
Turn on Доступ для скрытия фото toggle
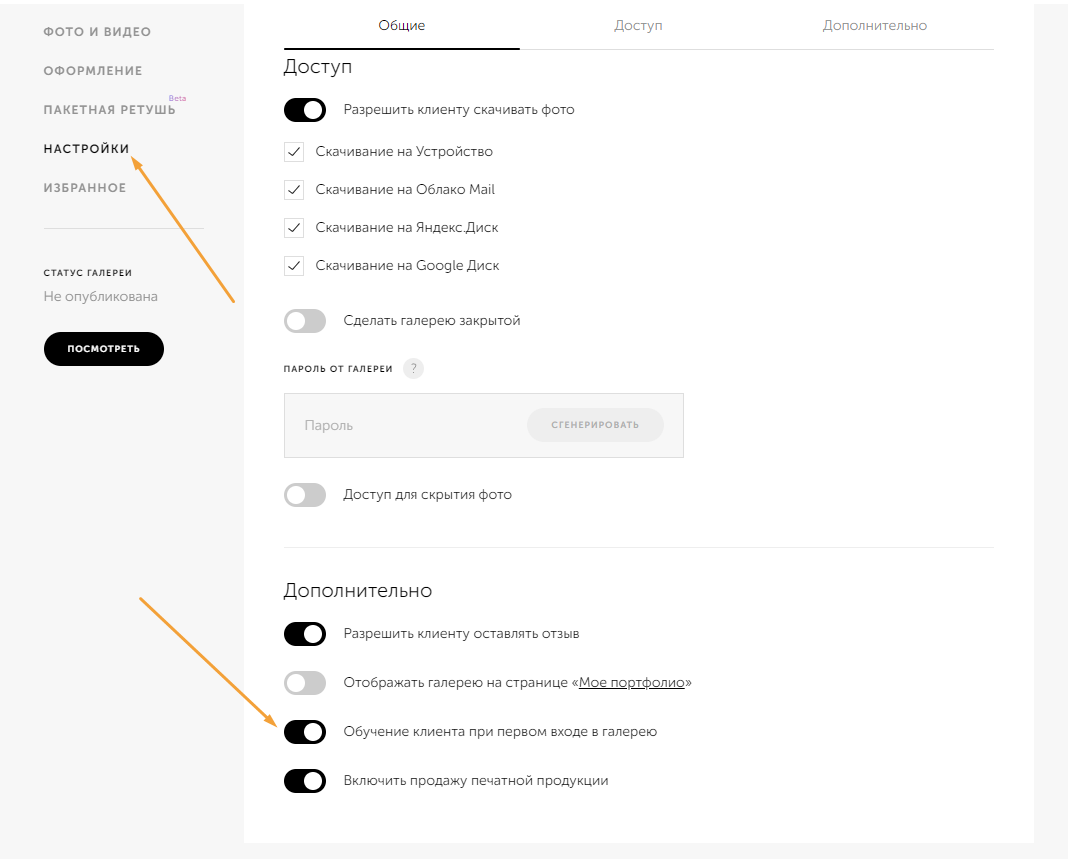pos(305,495)
